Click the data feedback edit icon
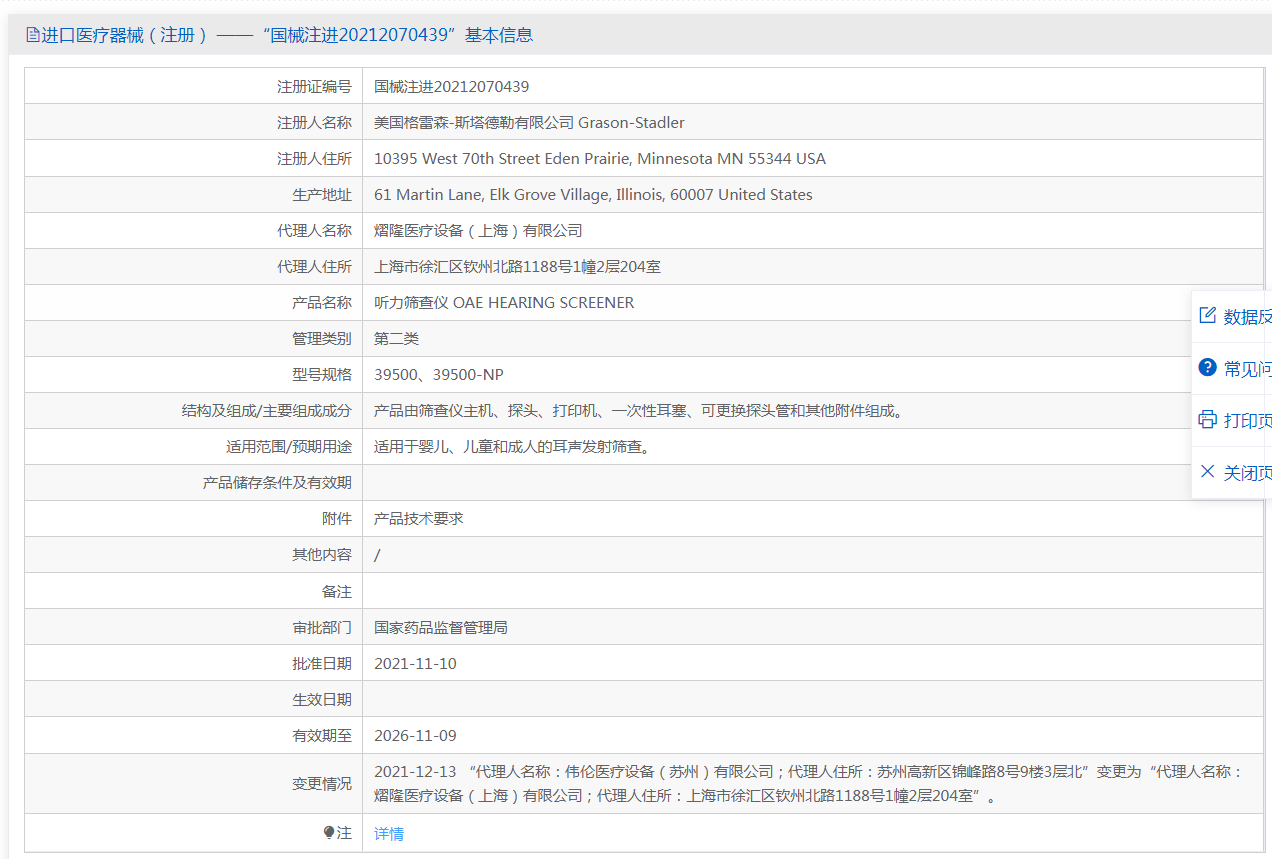The height and width of the screenshot is (859, 1272). coord(1207,316)
